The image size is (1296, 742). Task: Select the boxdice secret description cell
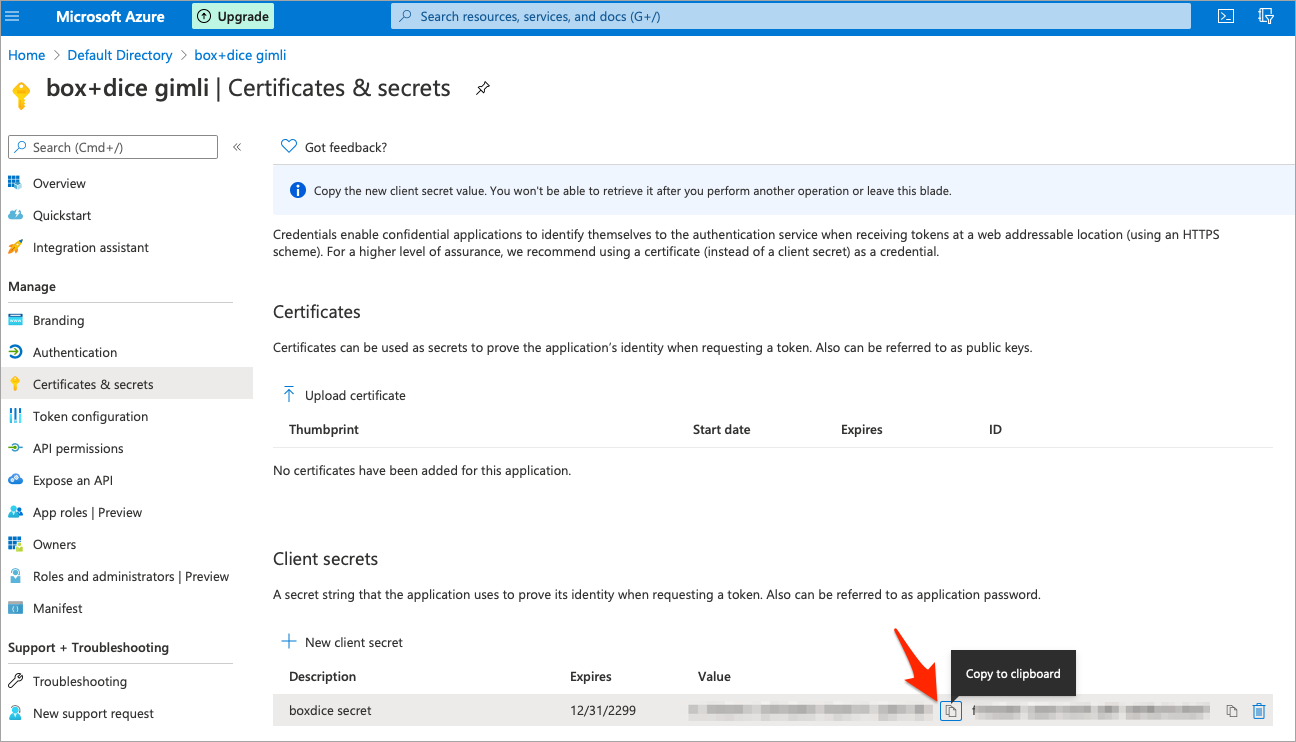tap(330, 710)
